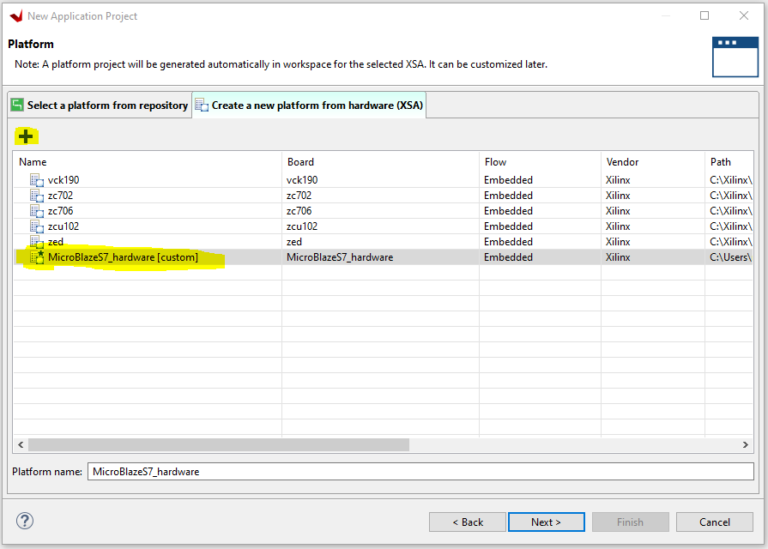This screenshot has width=768, height=549.
Task: Click the green plus add-platform icon
Action: (x=25, y=136)
